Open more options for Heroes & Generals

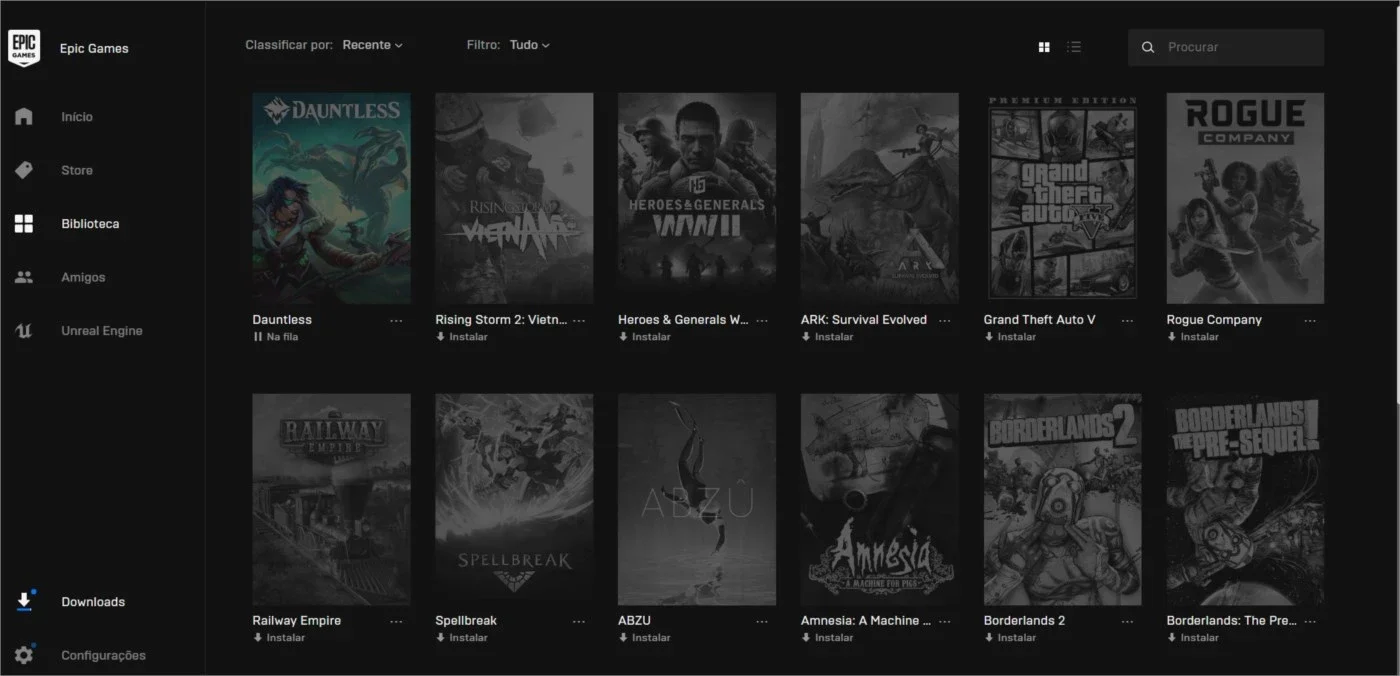(x=762, y=321)
